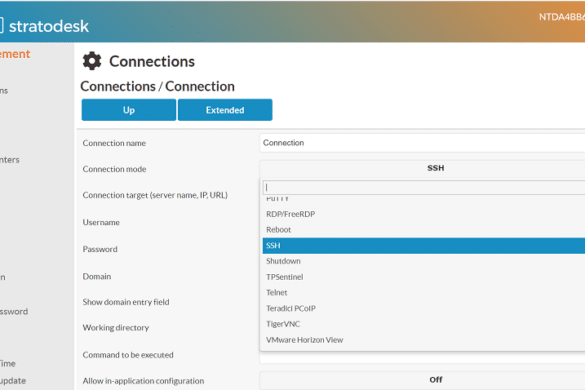
Task: Select Reboot from the mode list
Action: [423, 230]
